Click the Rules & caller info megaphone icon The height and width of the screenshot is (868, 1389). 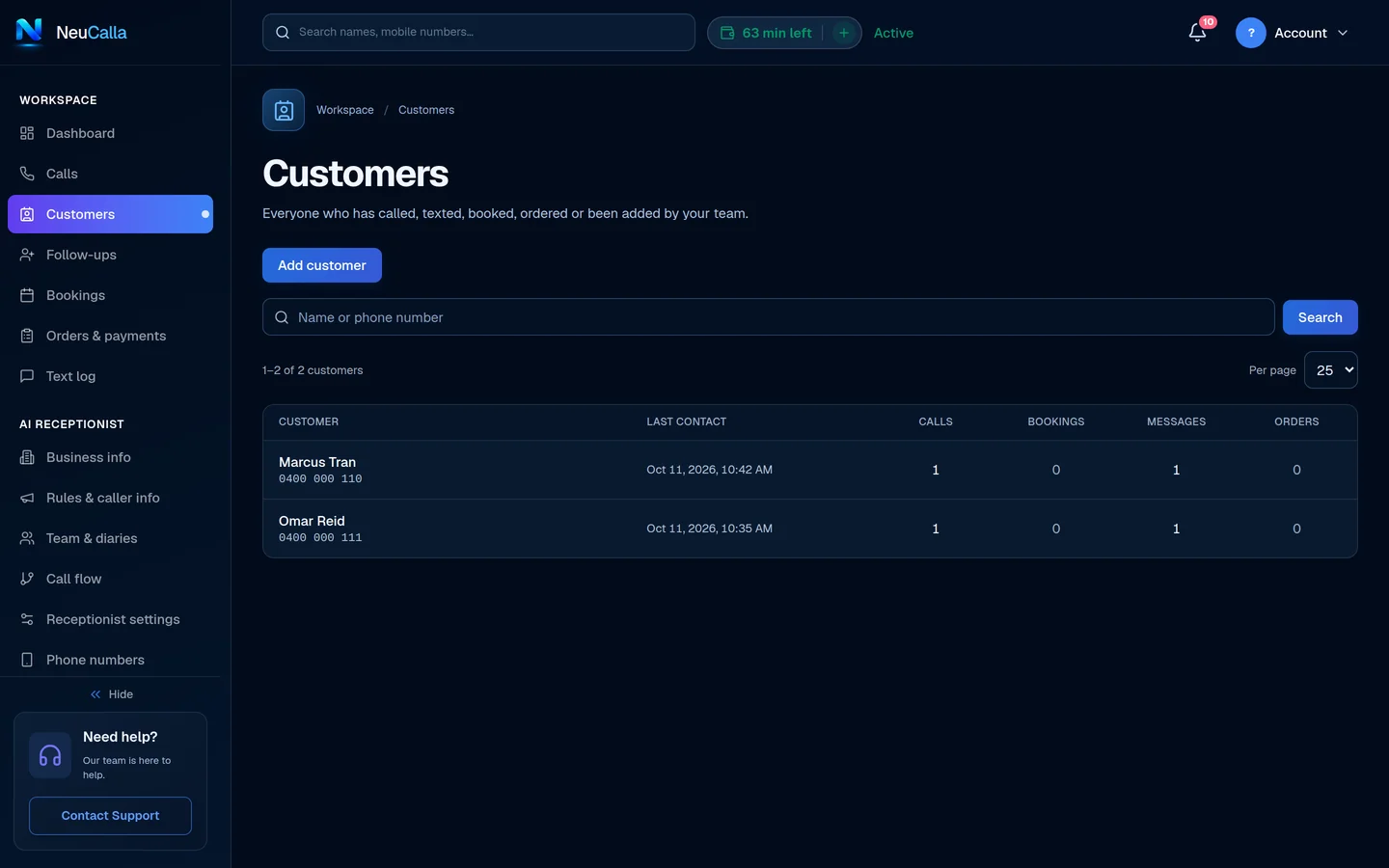27,498
